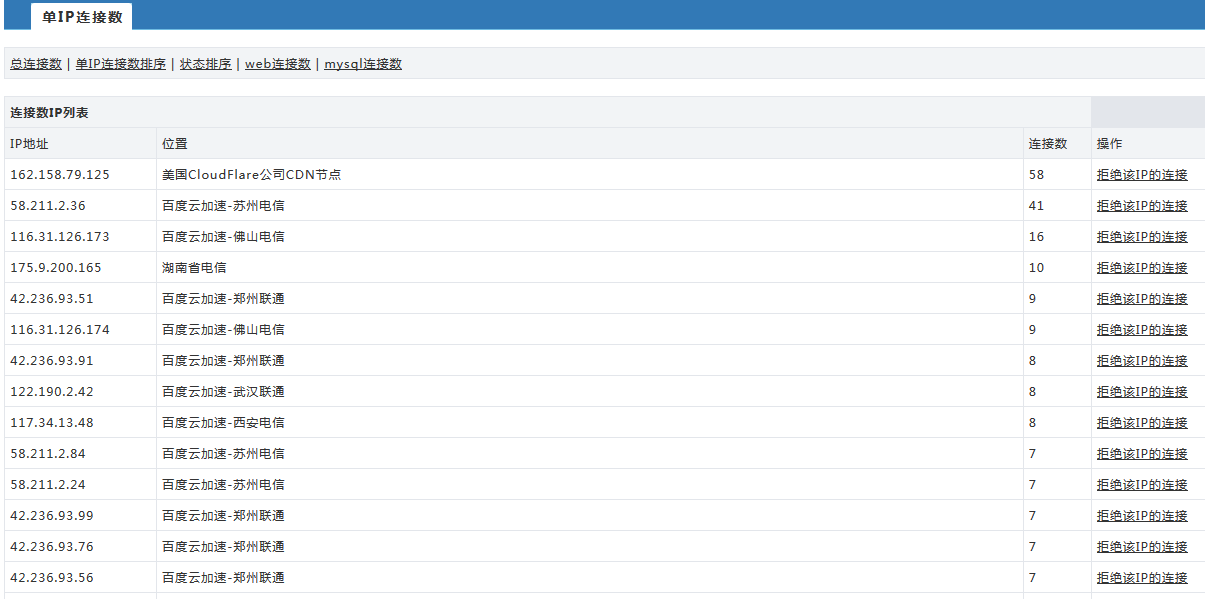
Task: Click 拒绝该IP的连接 for 58.211.2.84
Action: pos(1142,454)
